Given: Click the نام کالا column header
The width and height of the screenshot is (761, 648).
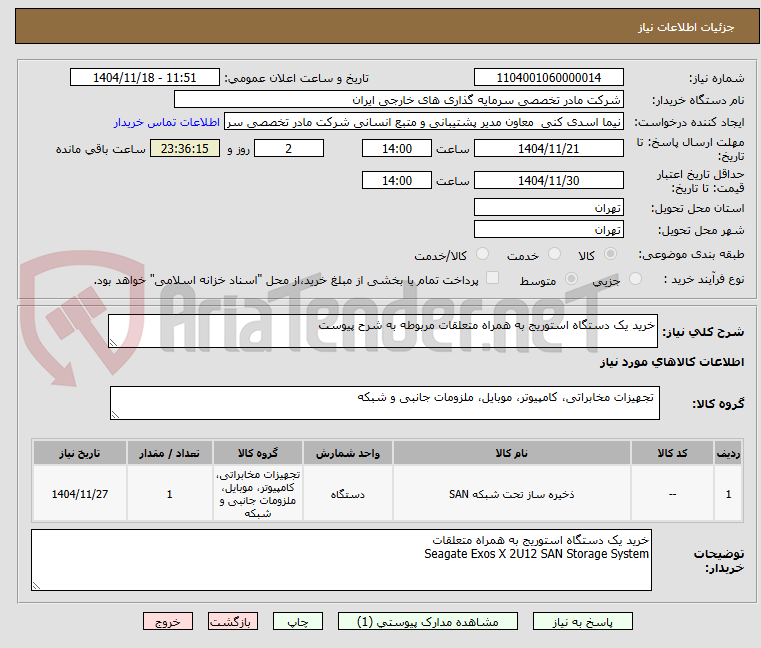Looking at the screenshot, I should (x=512, y=453).
